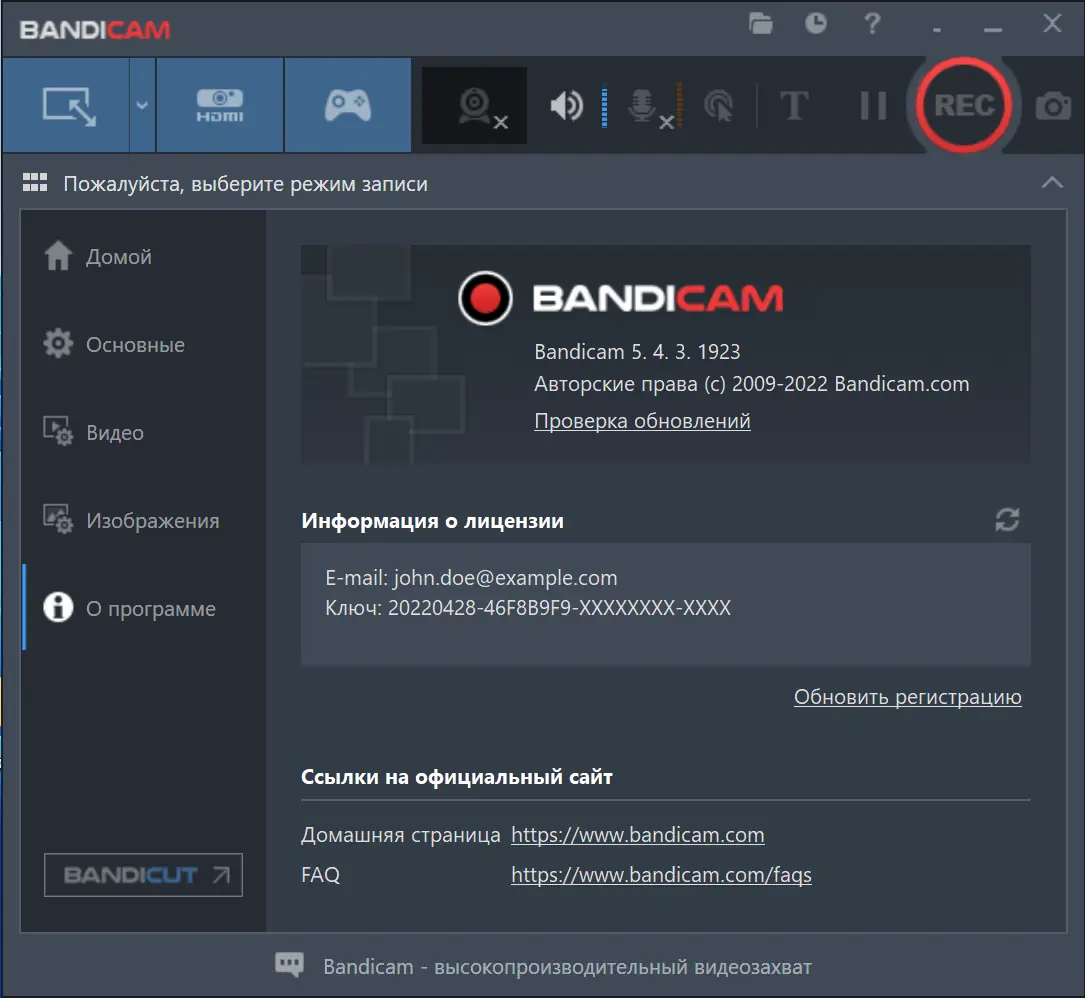Minimize Bandicam to tray button

993,29
